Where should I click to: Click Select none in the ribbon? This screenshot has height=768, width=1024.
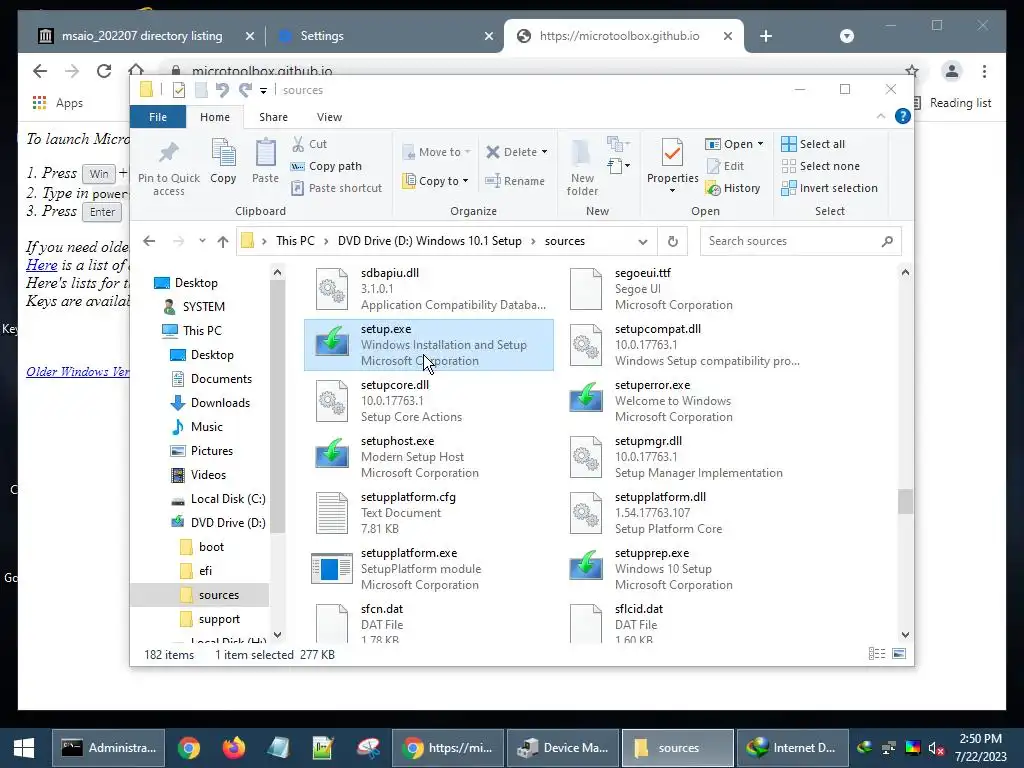[820, 166]
